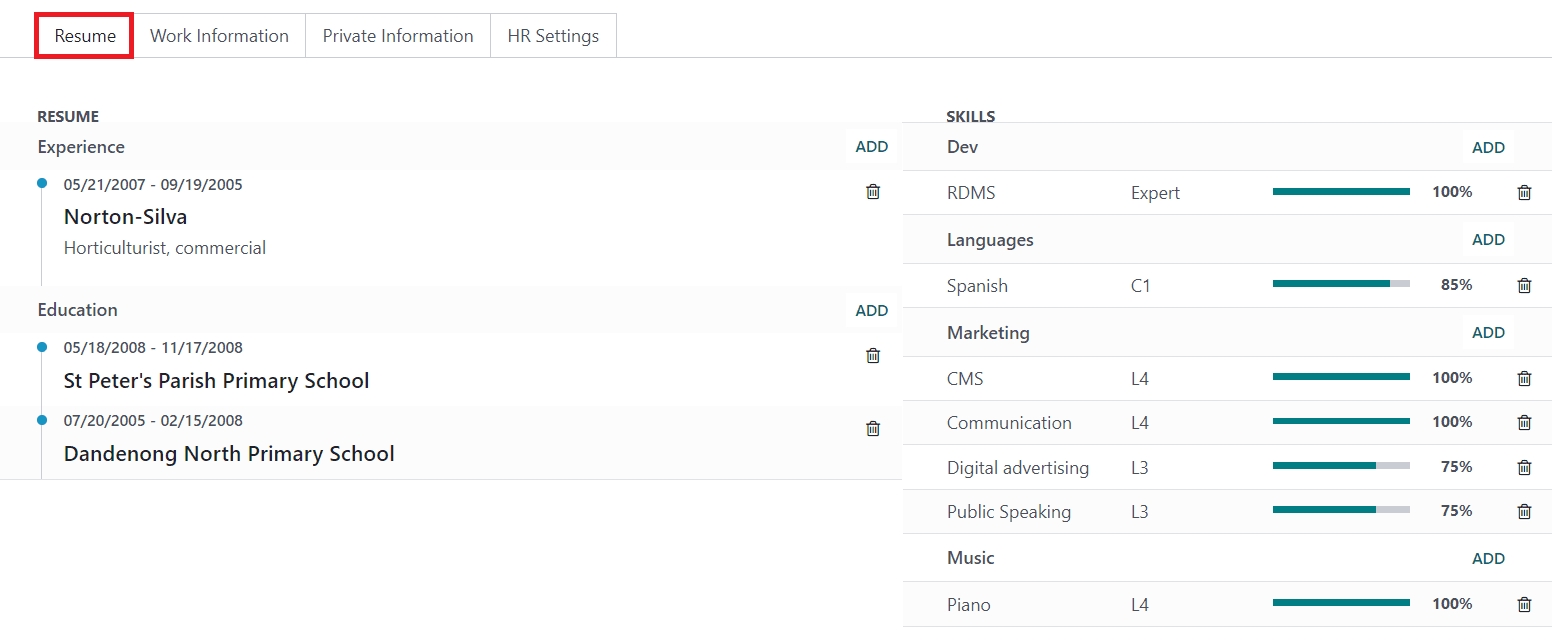This screenshot has width=1552, height=640.
Task: Remove the RDMS skill with trash icon
Action: [1524, 193]
